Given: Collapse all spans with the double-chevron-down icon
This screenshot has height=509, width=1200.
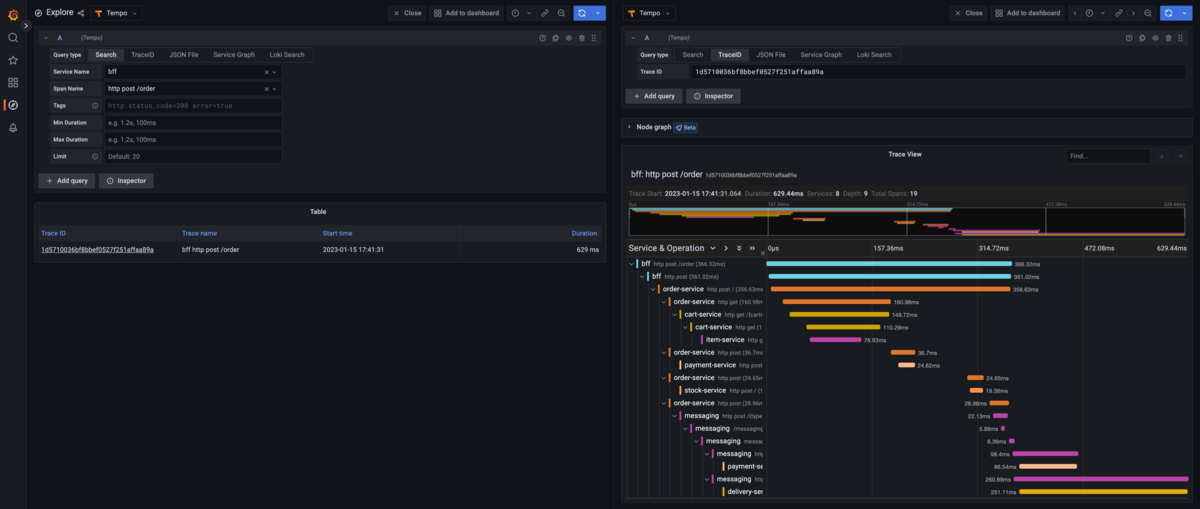Looking at the screenshot, I should (739, 248).
